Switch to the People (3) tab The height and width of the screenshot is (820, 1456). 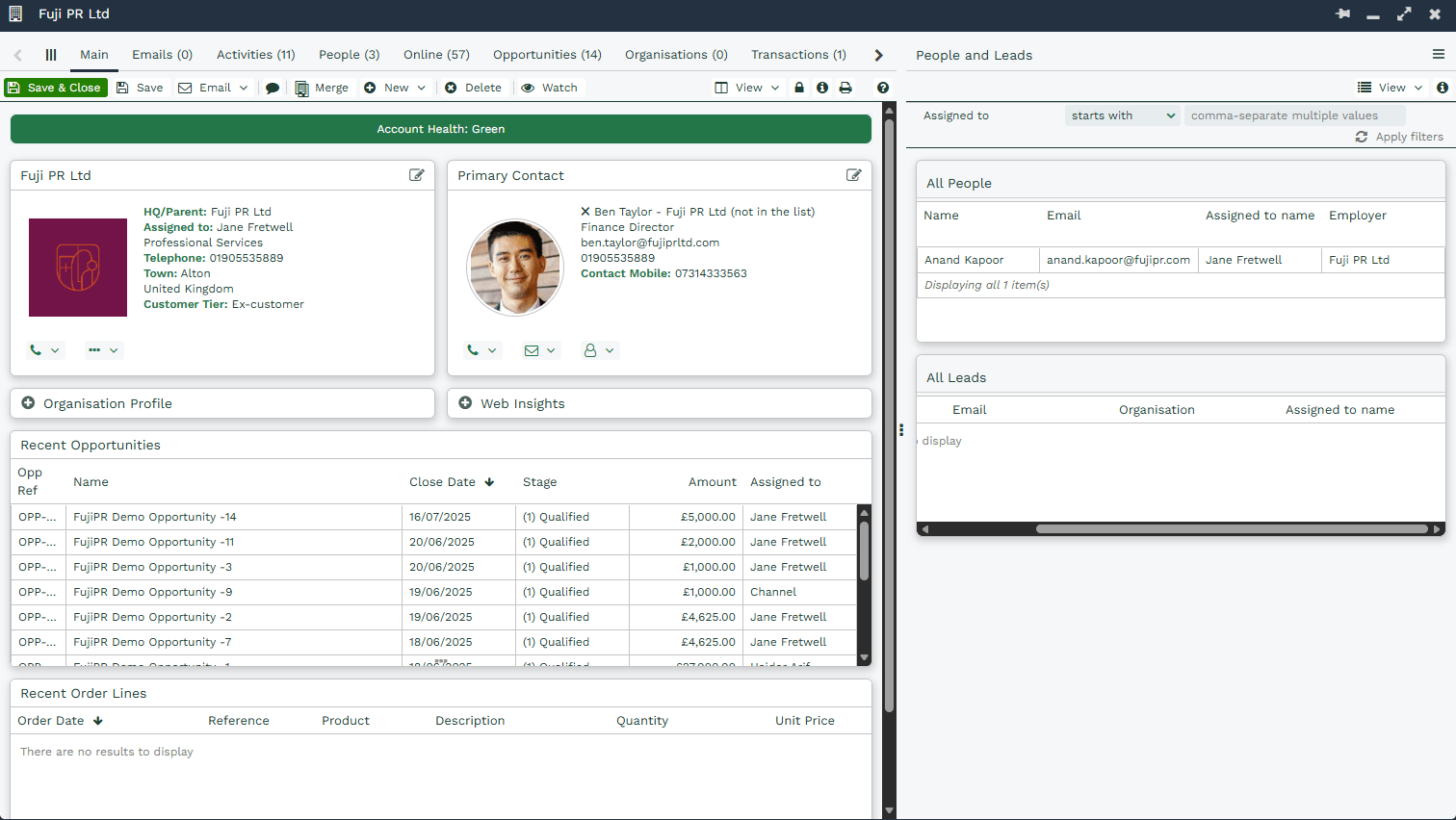pyautogui.click(x=349, y=55)
